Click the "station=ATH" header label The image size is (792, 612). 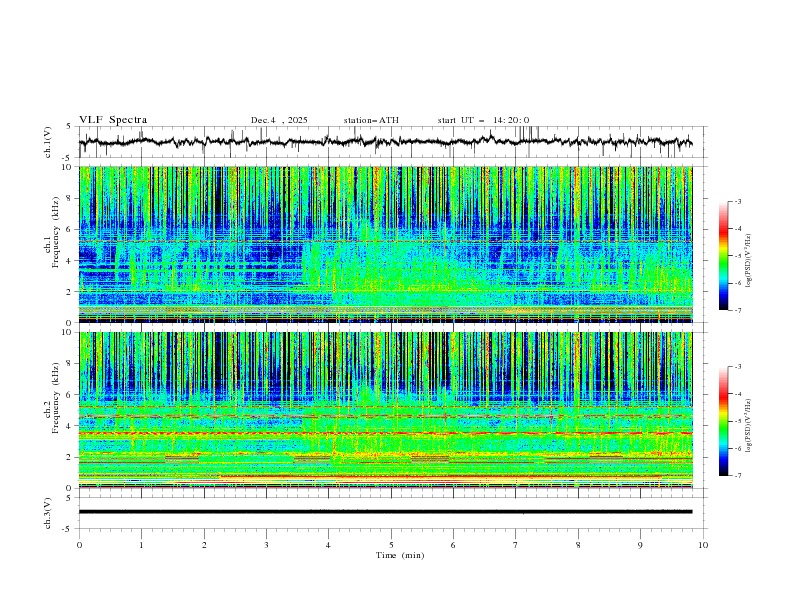[x=371, y=120]
